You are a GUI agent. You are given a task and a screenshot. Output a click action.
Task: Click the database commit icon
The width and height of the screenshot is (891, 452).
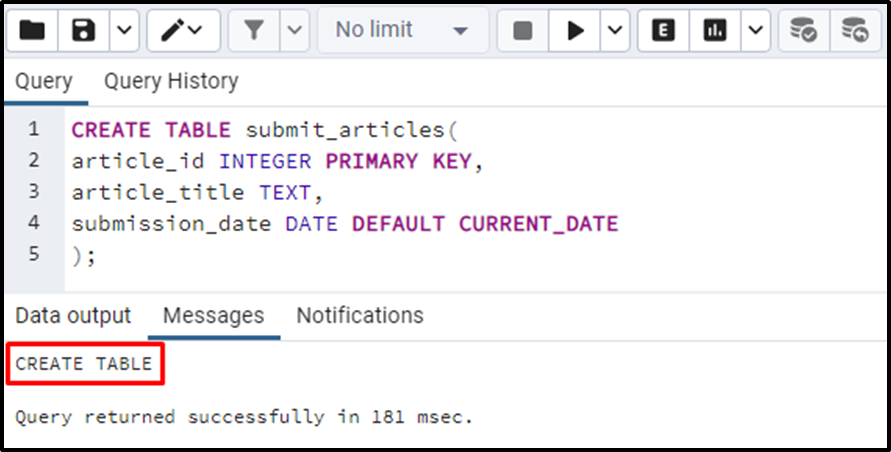(803, 30)
